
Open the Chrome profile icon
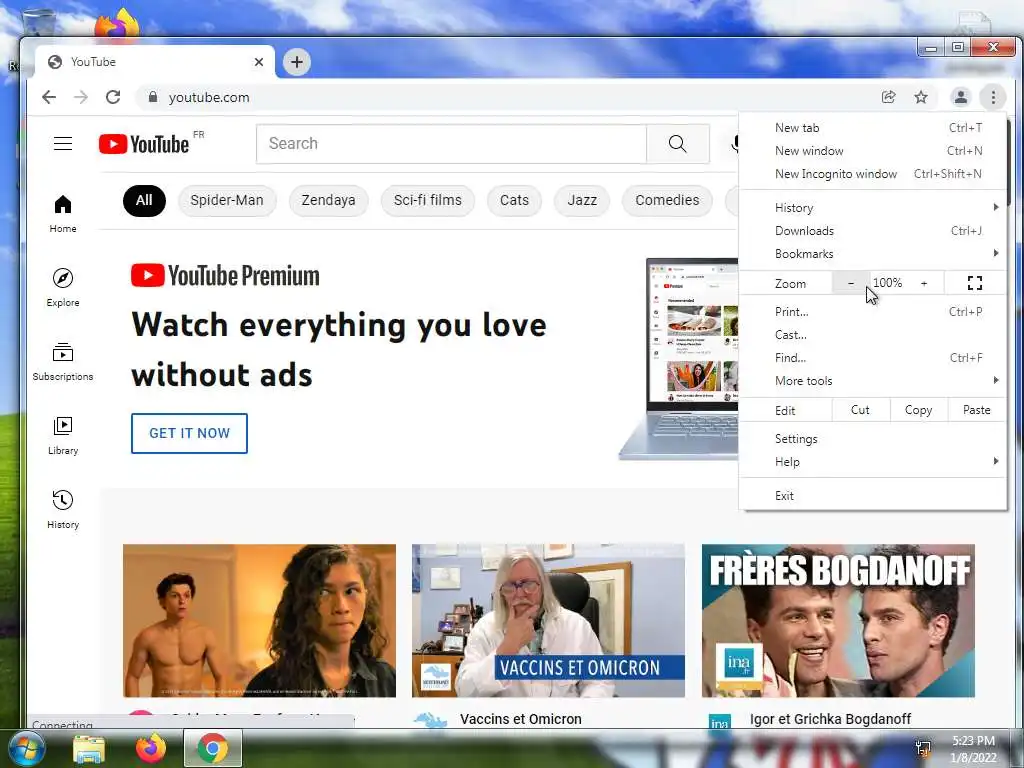[x=961, y=97]
